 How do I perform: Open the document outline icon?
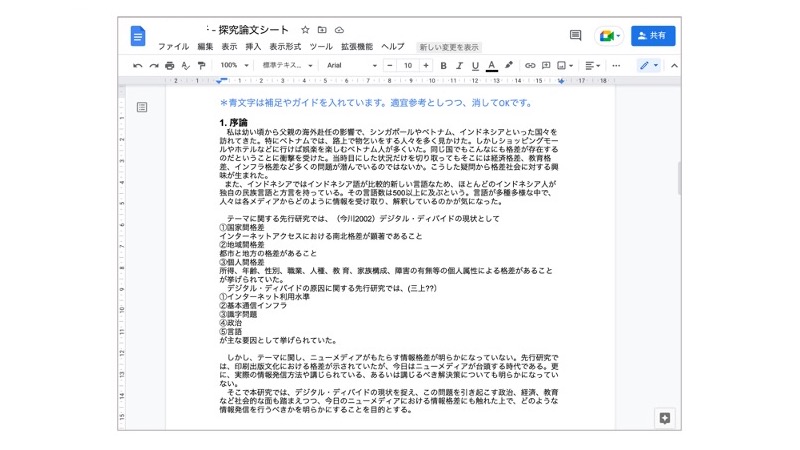[142, 106]
